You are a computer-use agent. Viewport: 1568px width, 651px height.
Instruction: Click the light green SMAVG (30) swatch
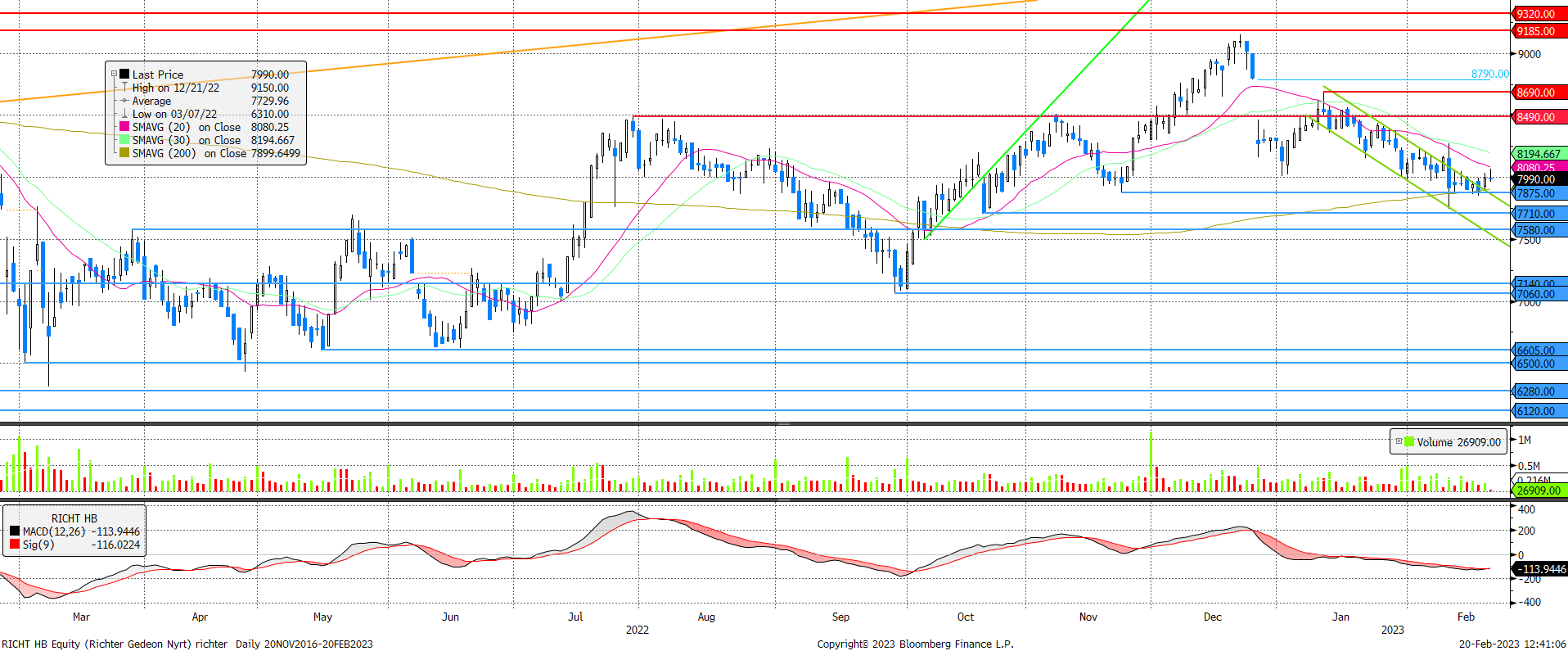tap(124, 139)
